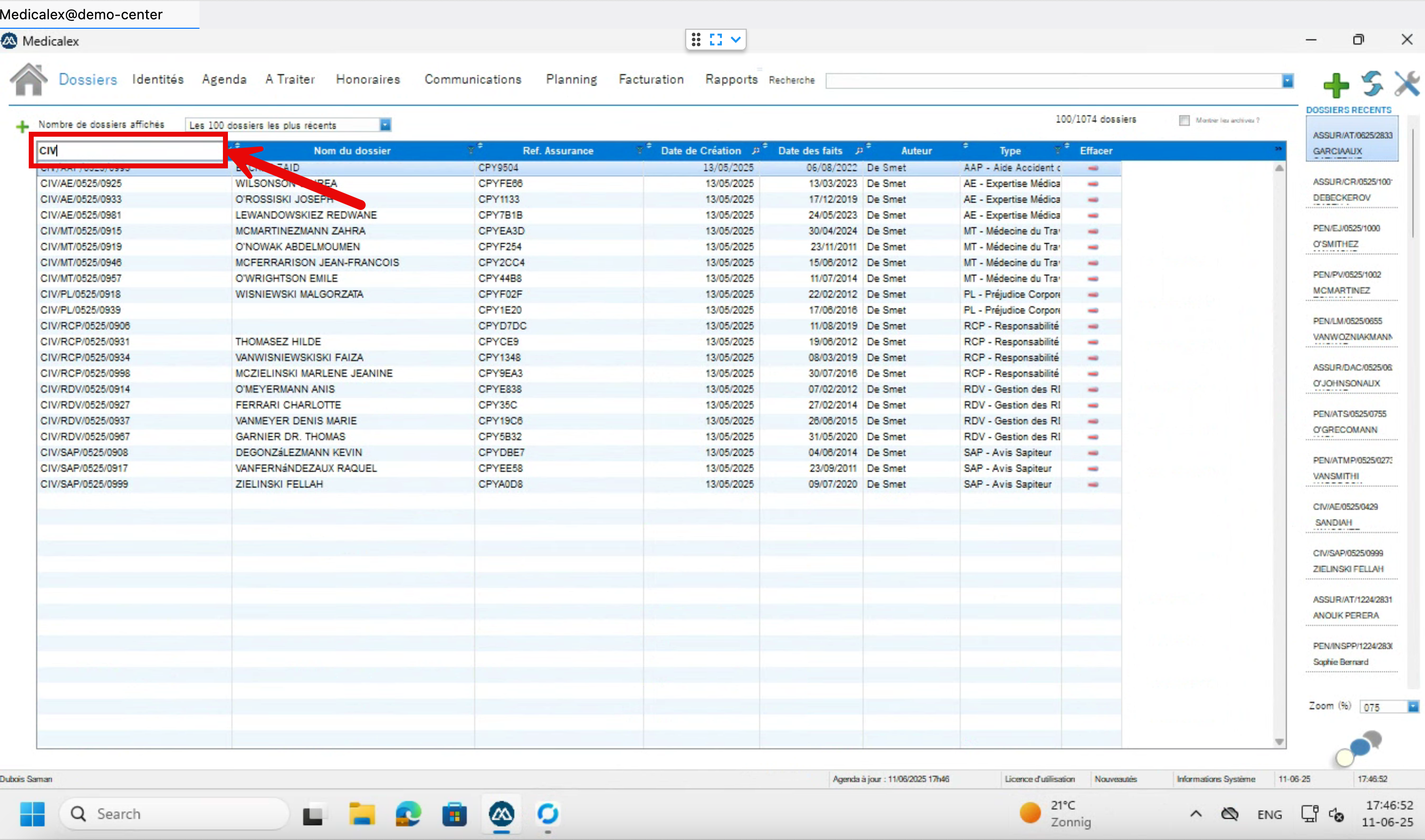Click delete icon for CIV/AE/0525/0925 row
The width and height of the screenshot is (1425, 840).
1093,184
